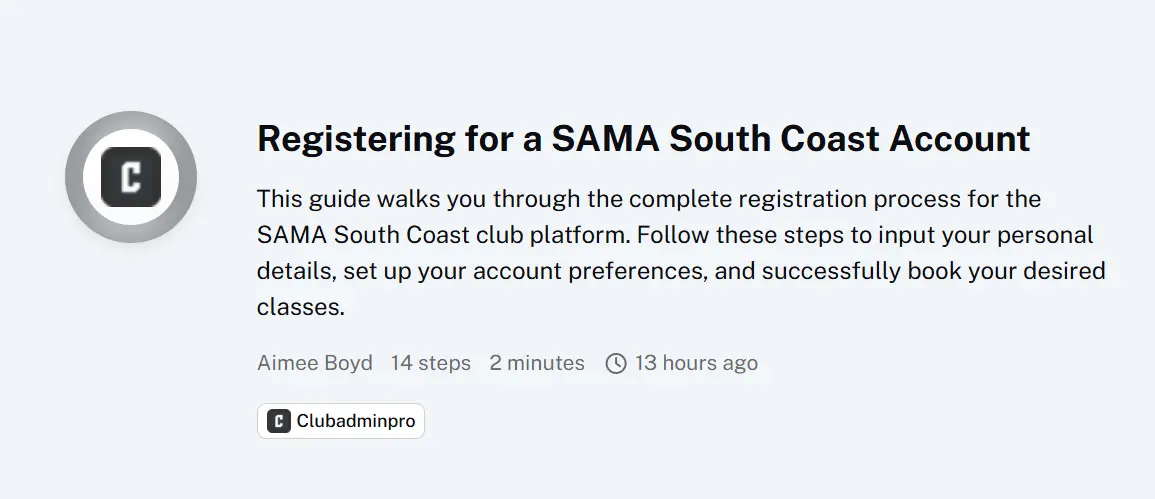This screenshot has width=1155, height=499.
Task: Open the Clubadminpro tag chip
Action: click(341, 421)
